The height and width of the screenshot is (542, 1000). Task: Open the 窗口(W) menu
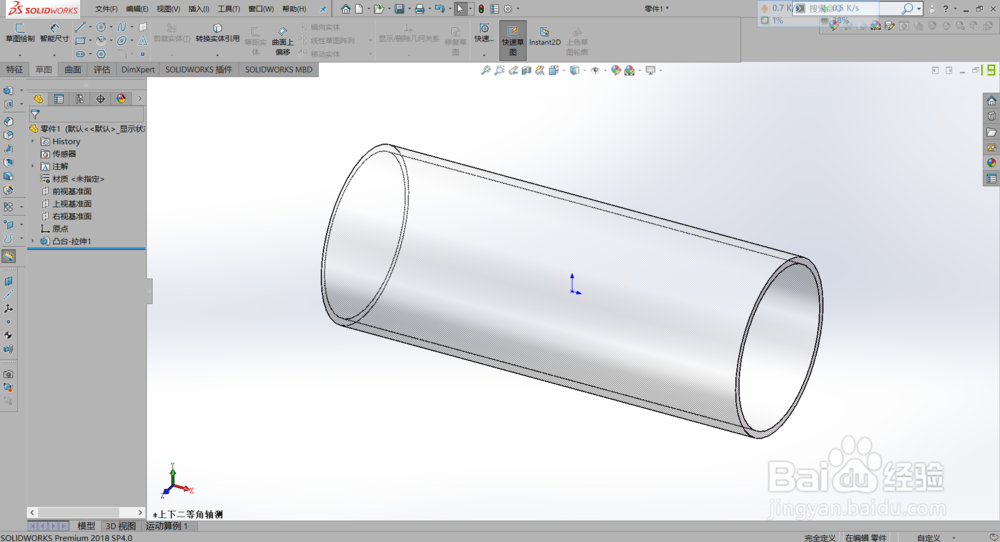coord(261,9)
